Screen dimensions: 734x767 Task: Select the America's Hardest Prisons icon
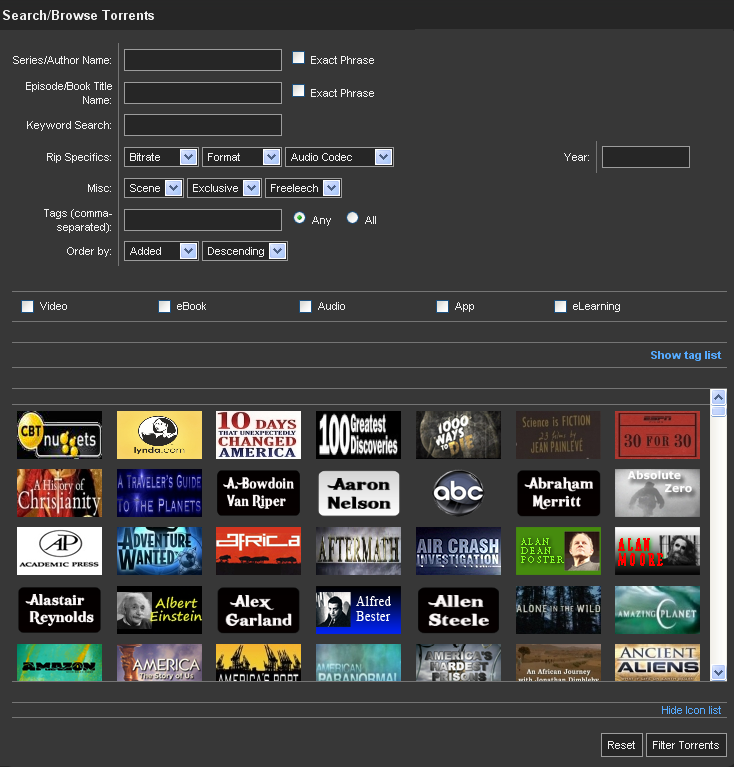pyautogui.click(x=458, y=662)
